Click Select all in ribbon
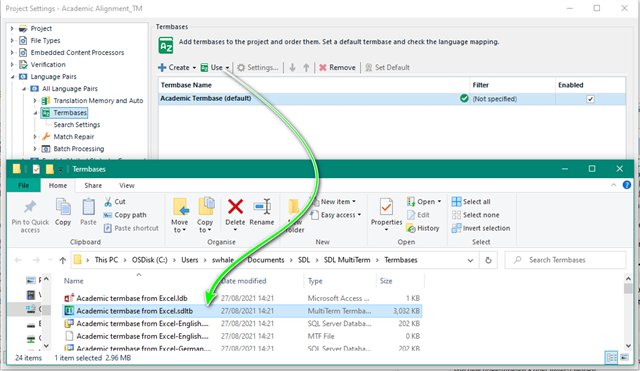640x371 pixels. (471, 202)
